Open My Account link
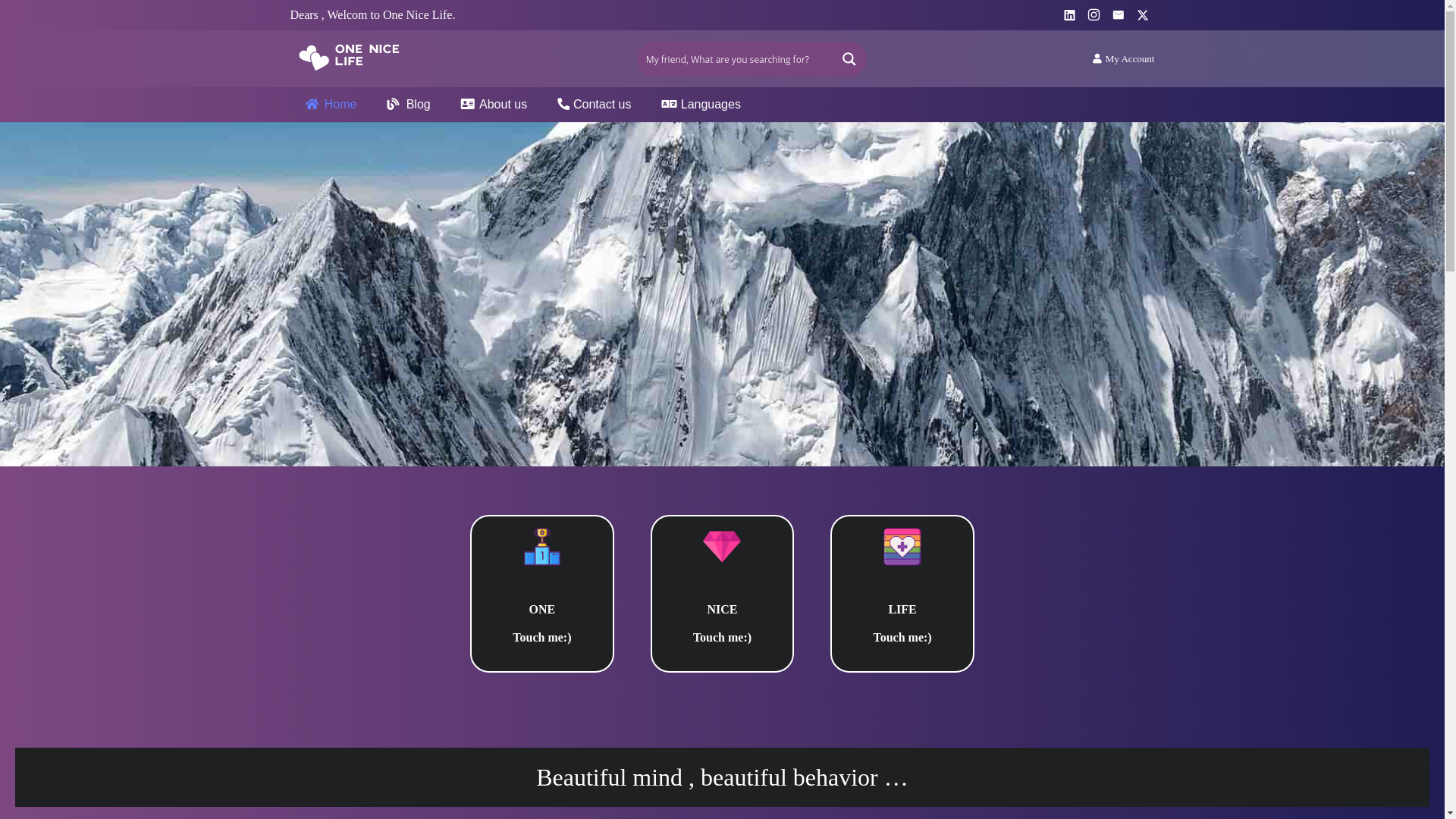Screen dimensions: 1456x819 pos(1123,59)
